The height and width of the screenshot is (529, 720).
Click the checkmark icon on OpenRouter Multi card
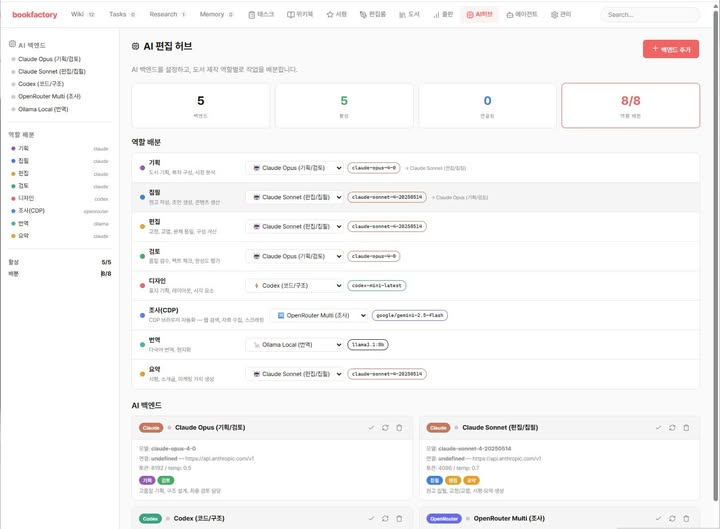point(658,518)
